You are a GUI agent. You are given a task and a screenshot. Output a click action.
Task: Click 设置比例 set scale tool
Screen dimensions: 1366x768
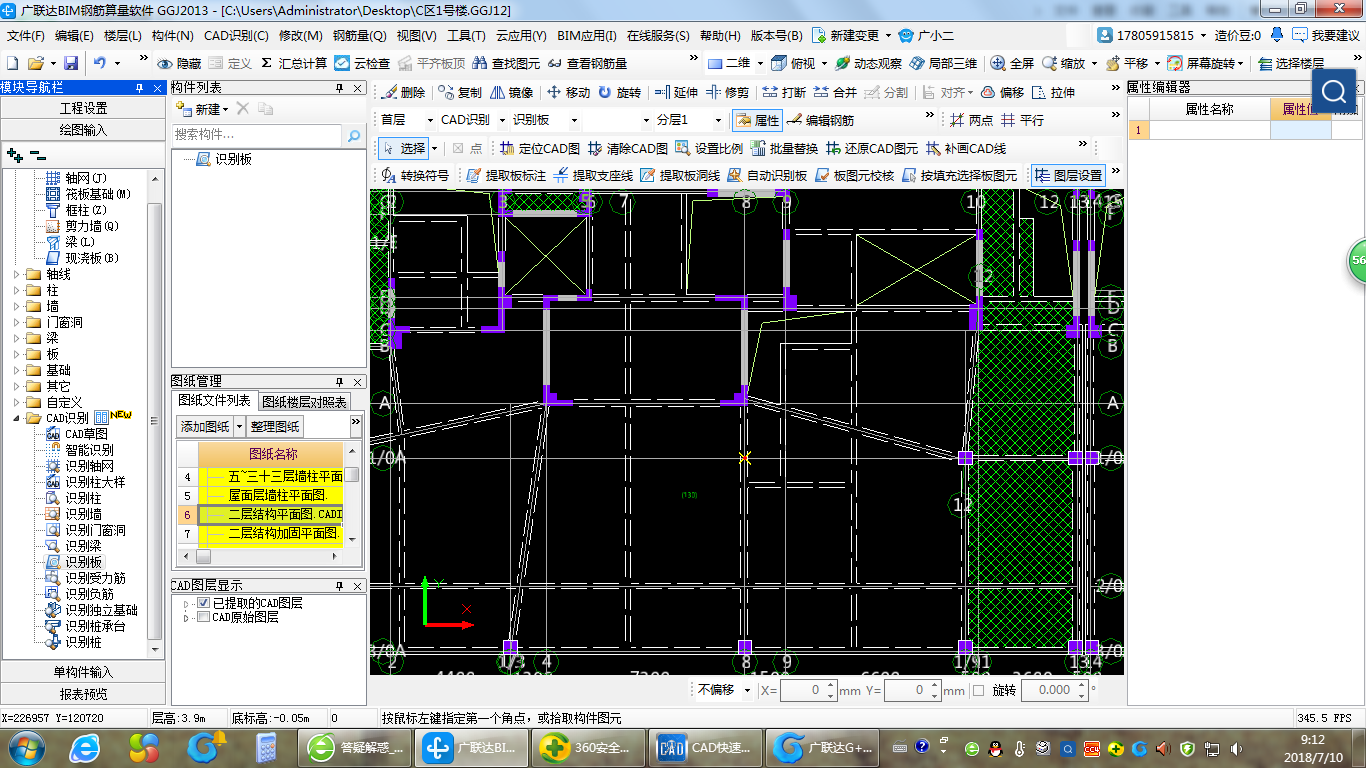point(709,148)
